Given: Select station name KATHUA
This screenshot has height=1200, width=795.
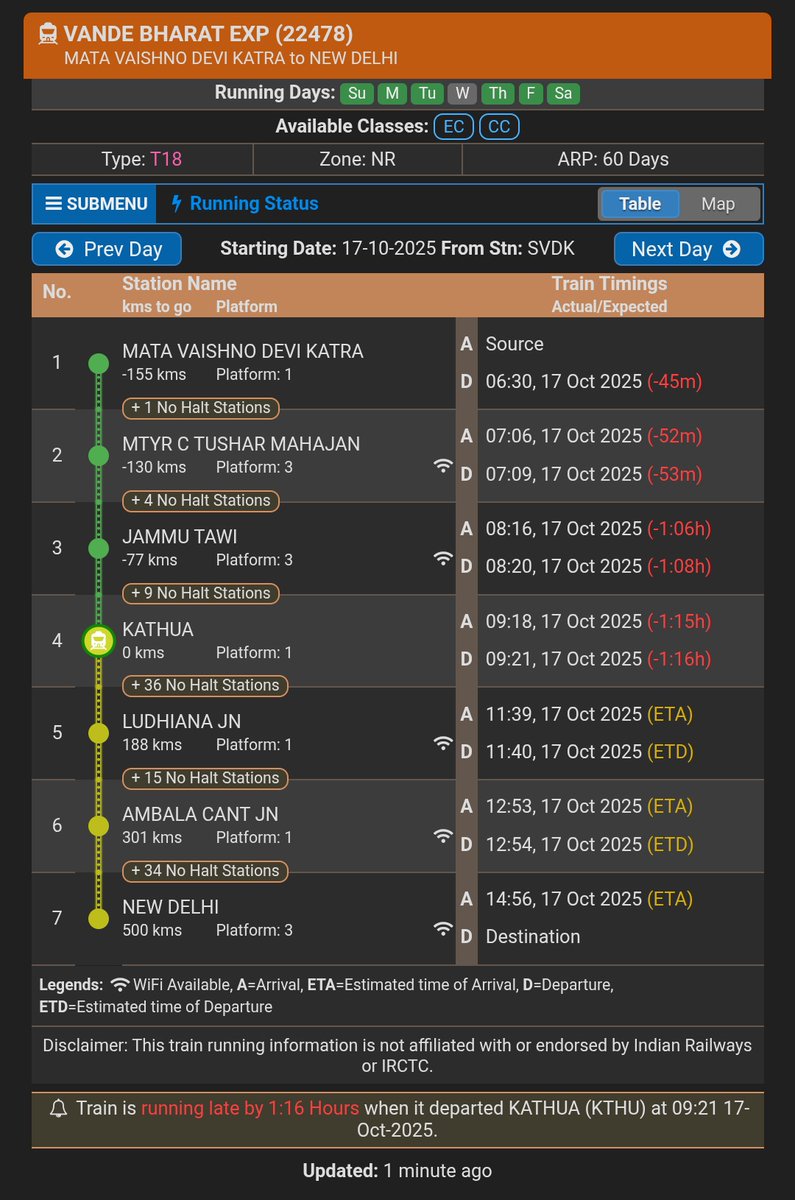Looking at the screenshot, I should [158, 630].
